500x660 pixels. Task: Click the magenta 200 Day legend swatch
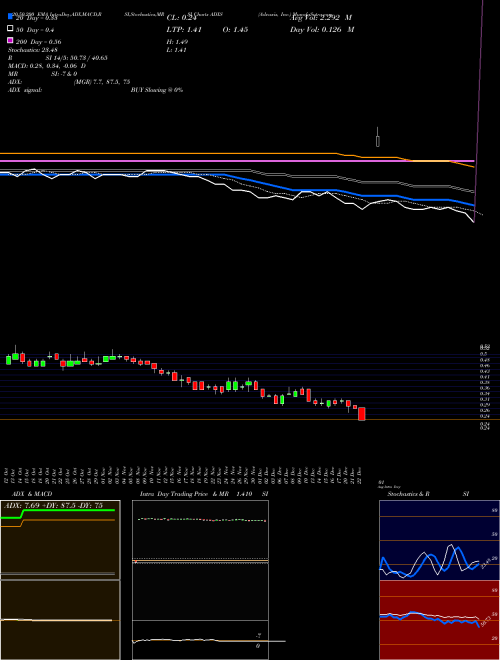click(10, 40)
